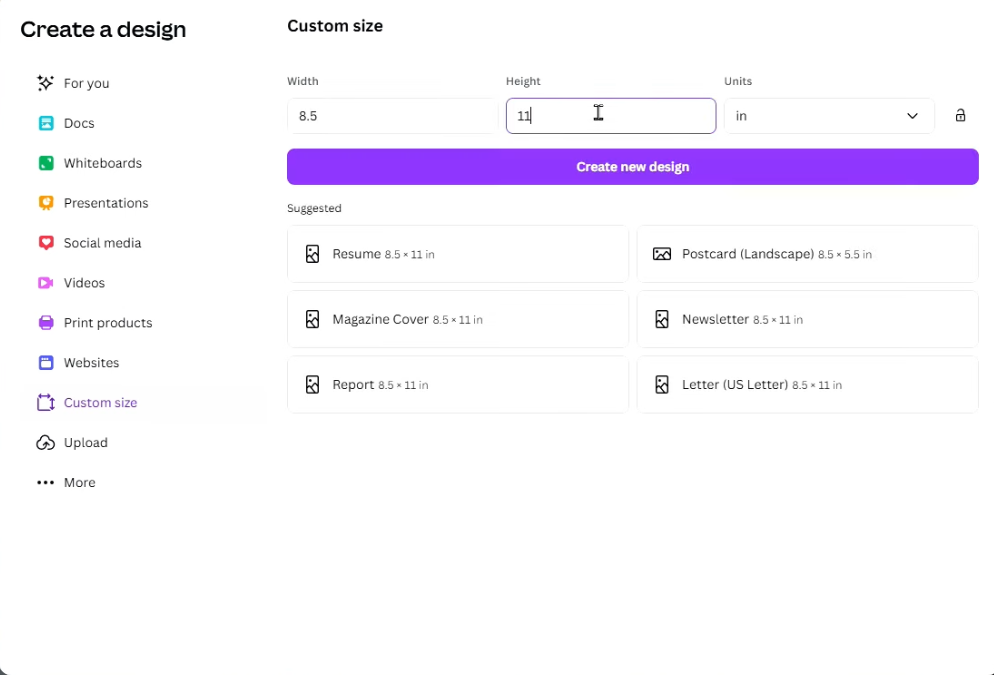The image size is (994, 675).
Task: Expand units list showing 'in'
Action: (829, 115)
